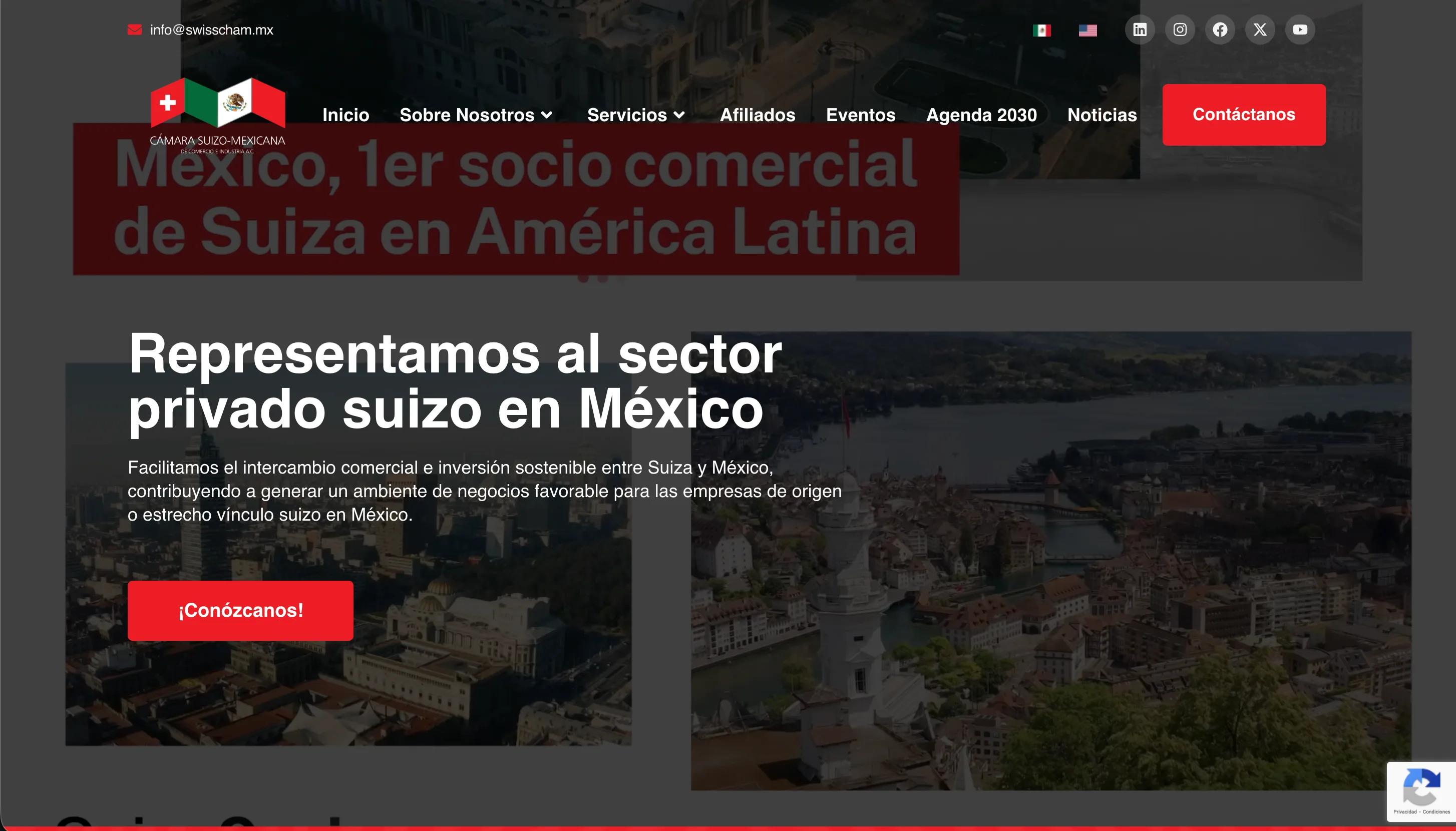Open the Eventos page
Viewport: 1456px width, 831px height.
pyautogui.click(x=860, y=115)
